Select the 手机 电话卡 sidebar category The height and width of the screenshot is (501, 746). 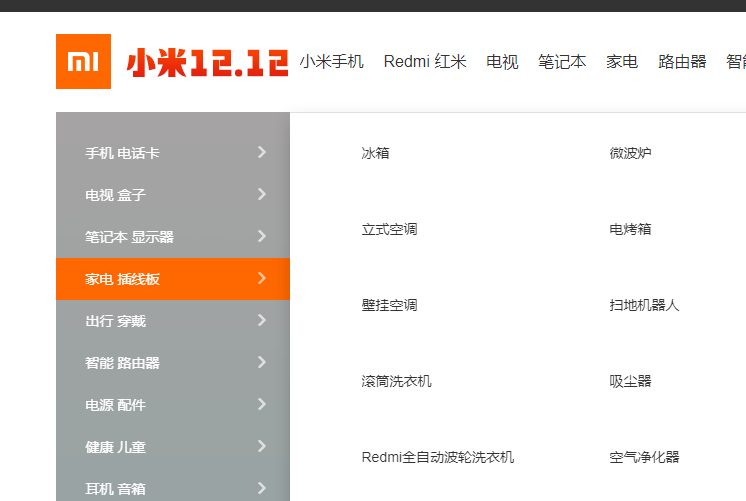(173, 153)
